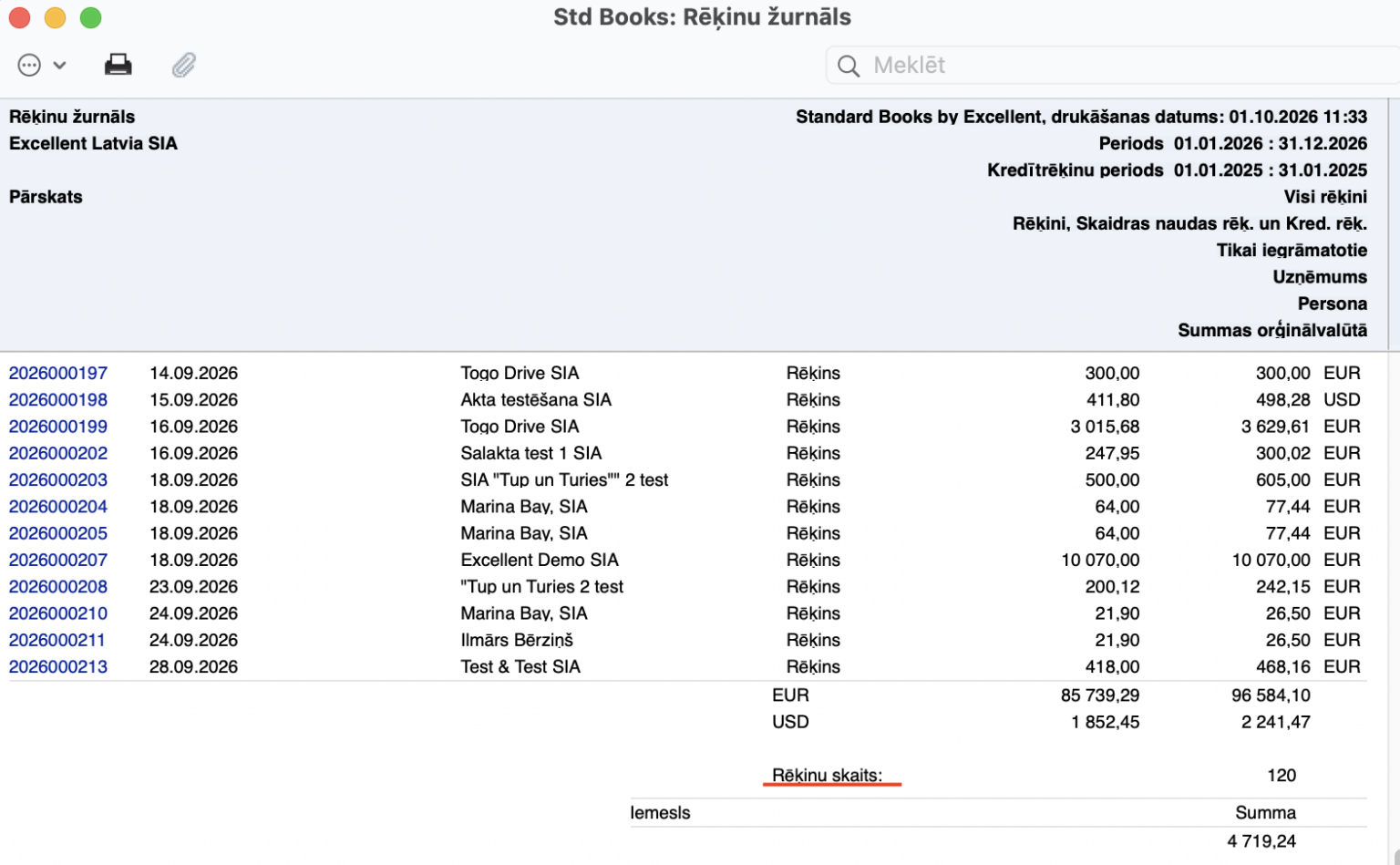The width and height of the screenshot is (1400, 865).
Task: Click the Tikai iegrāmatotie filter text
Action: 1292,250
